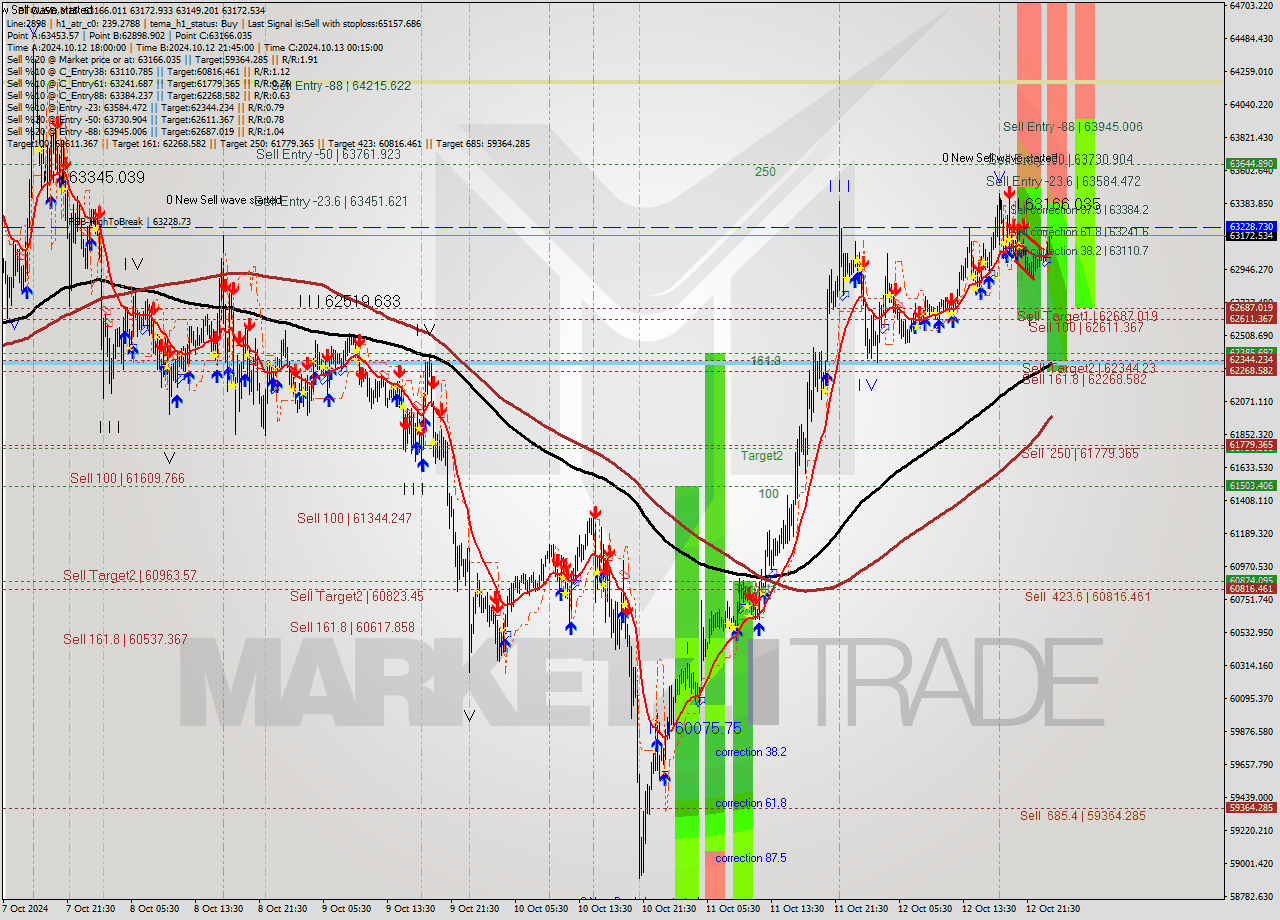Click the black 63172.534 current price tag
This screenshot has width=1280, height=920.
1250,236
